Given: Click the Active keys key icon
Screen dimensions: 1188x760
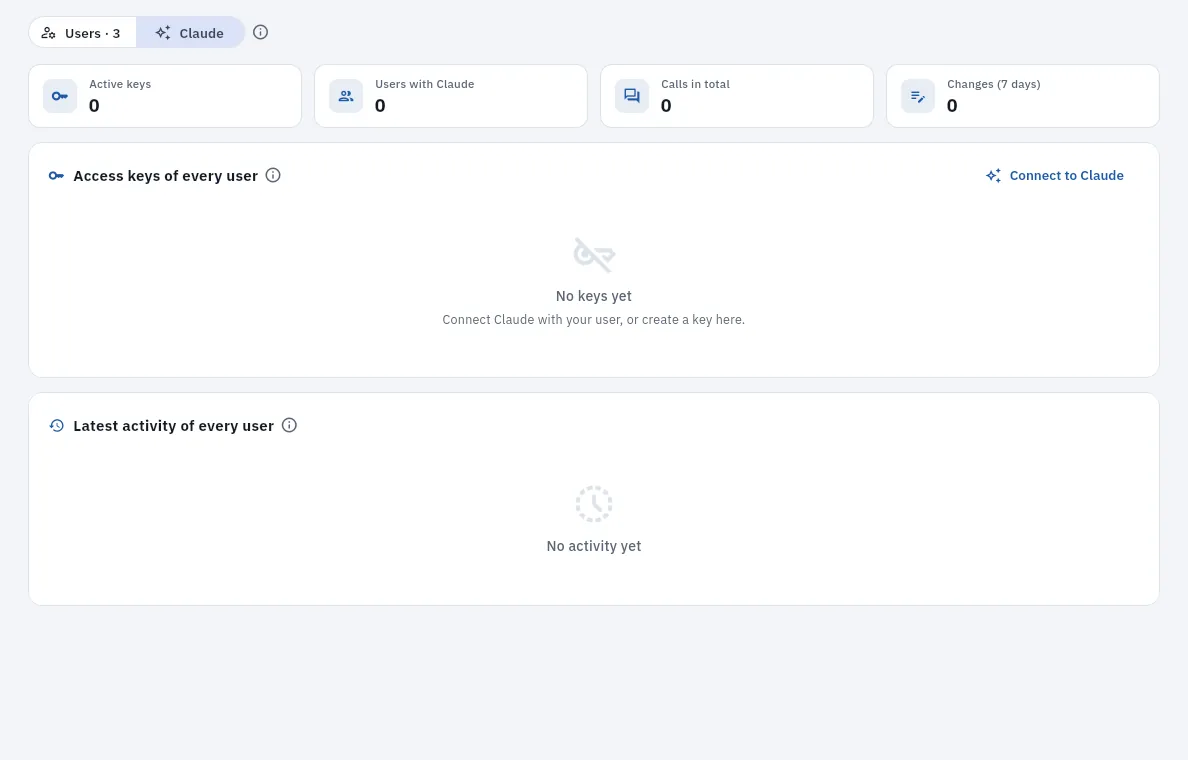Looking at the screenshot, I should click(60, 96).
